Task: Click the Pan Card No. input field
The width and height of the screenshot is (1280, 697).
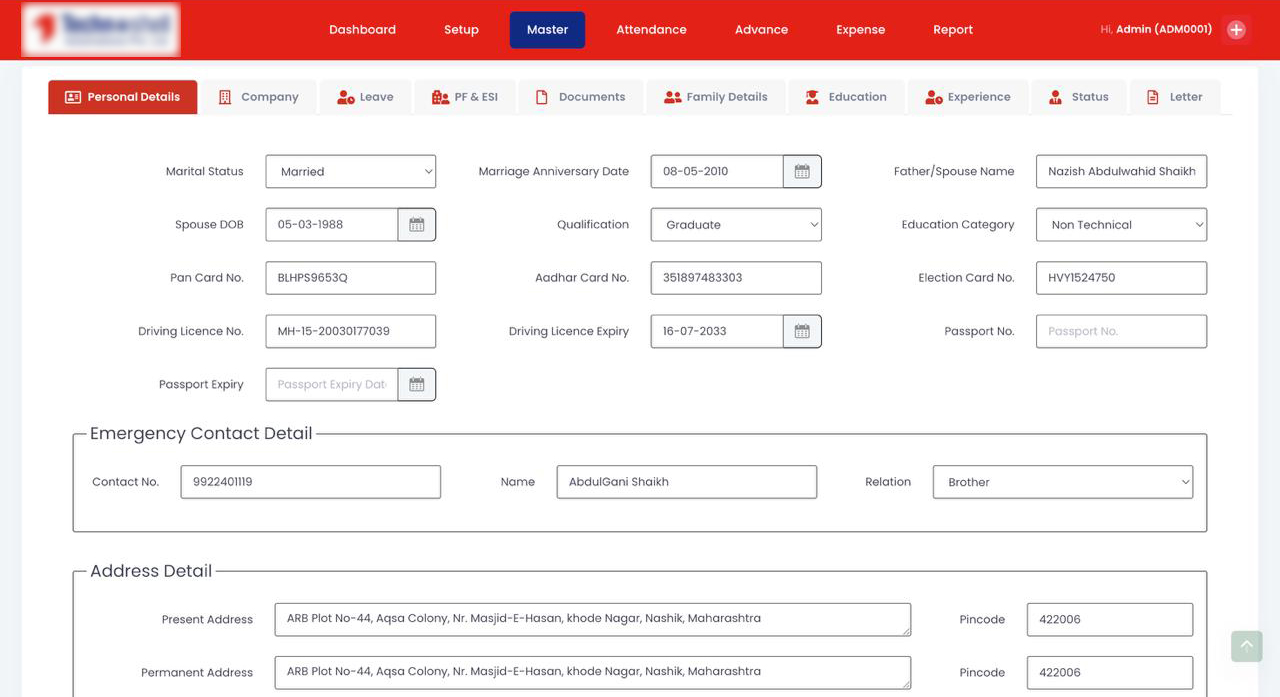Action: tap(350, 277)
